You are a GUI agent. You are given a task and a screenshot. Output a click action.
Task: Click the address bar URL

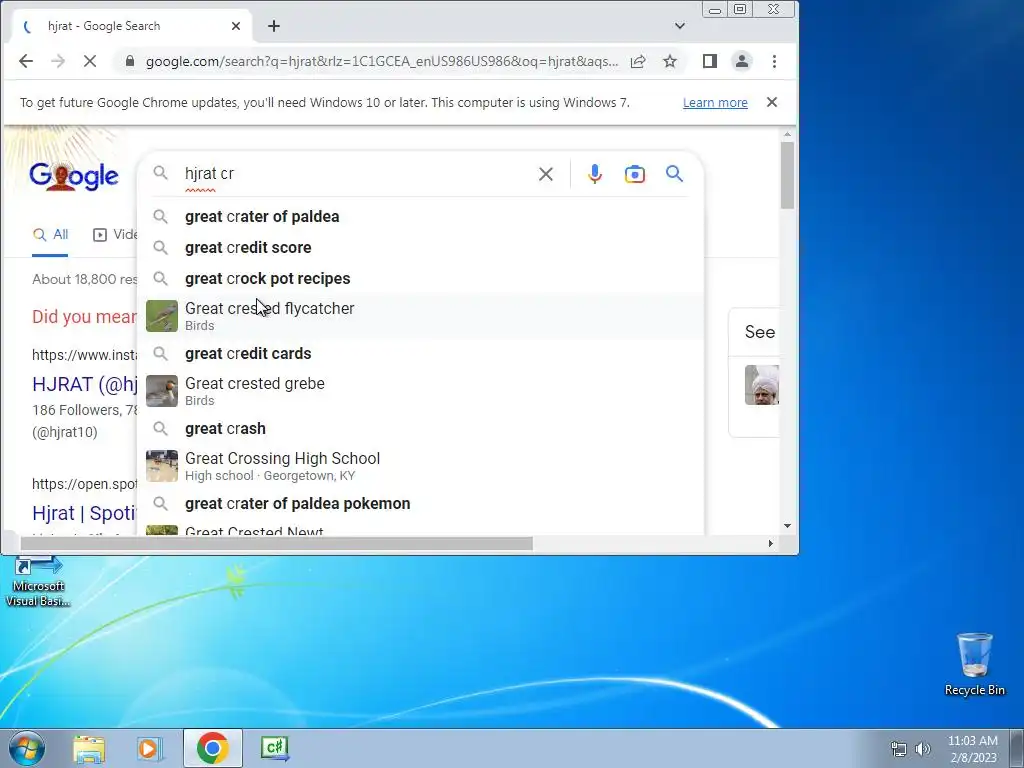pyautogui.click(x=381, y=61)
